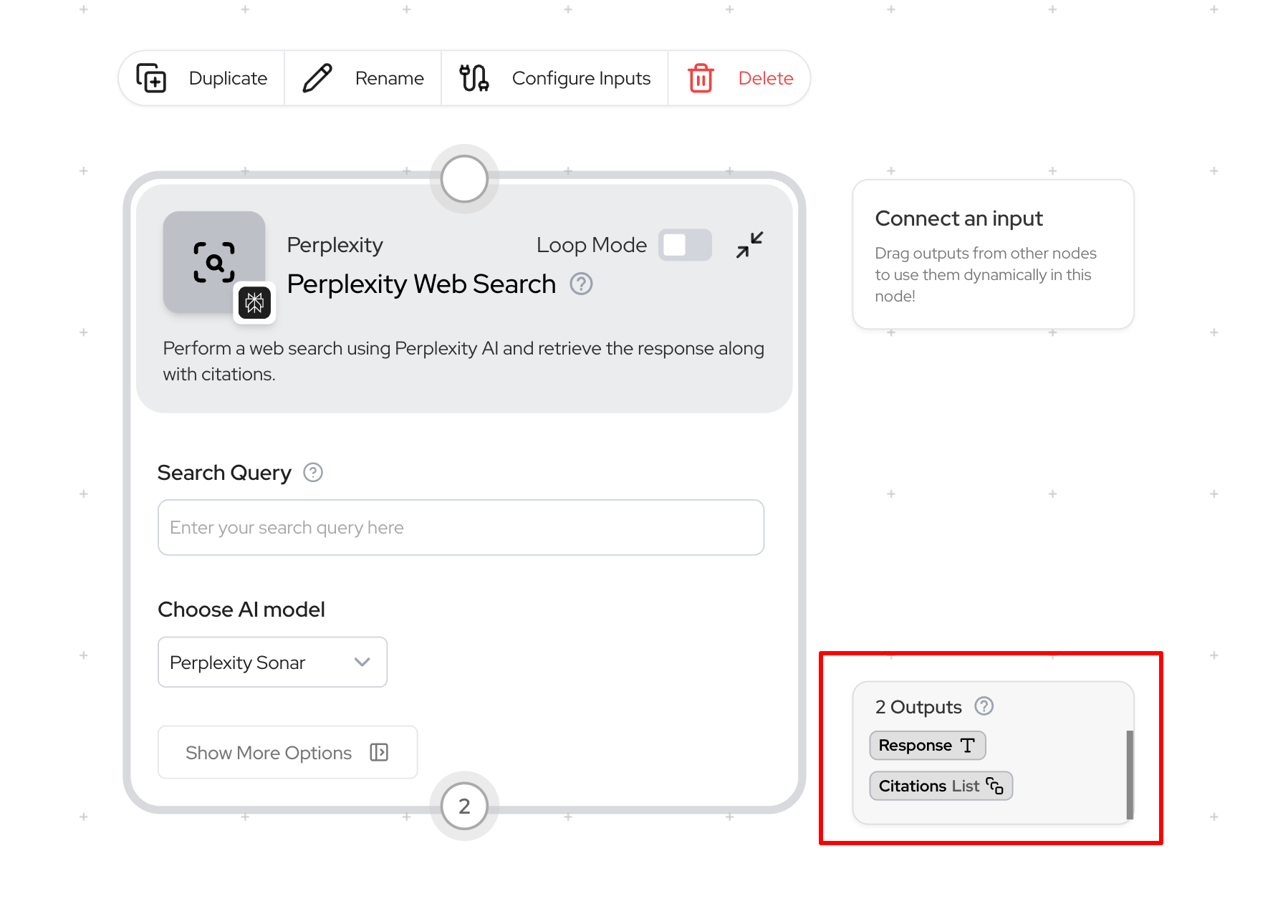
Task: Open the 2 Outputs help icon
Action: (x=984, y=706)
